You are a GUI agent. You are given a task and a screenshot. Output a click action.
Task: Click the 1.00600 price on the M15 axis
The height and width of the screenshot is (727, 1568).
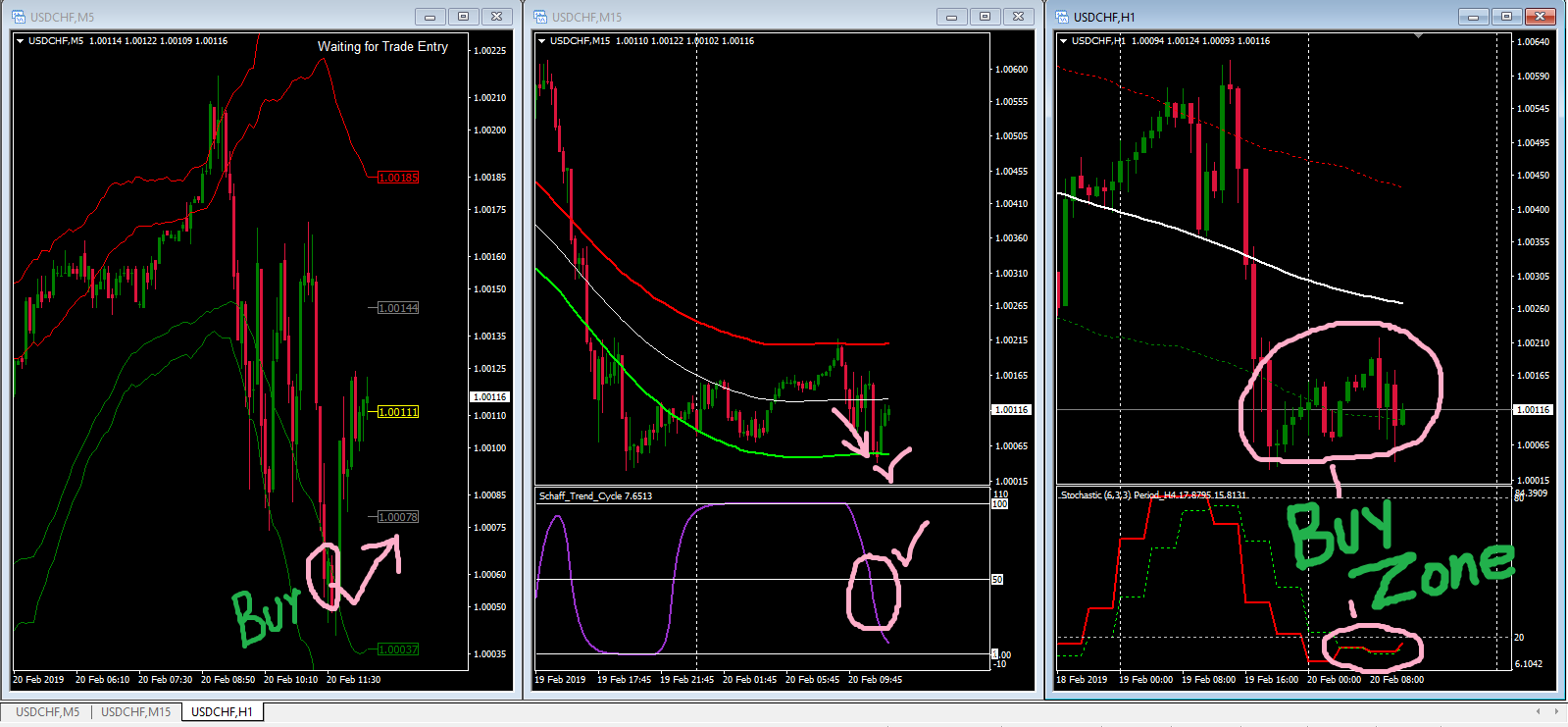click(1011, 69)
